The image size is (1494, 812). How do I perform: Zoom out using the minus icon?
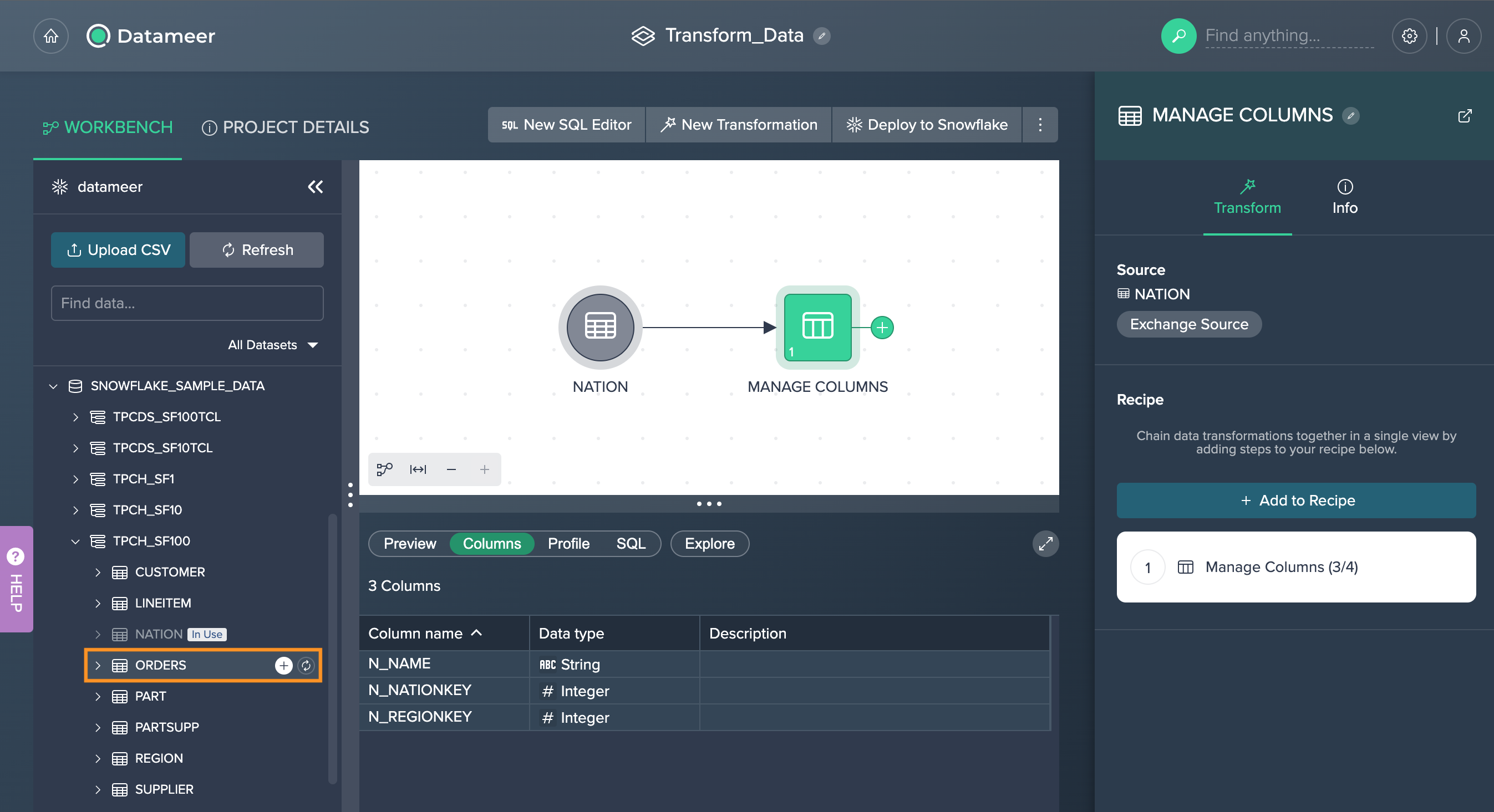(451, 469)
